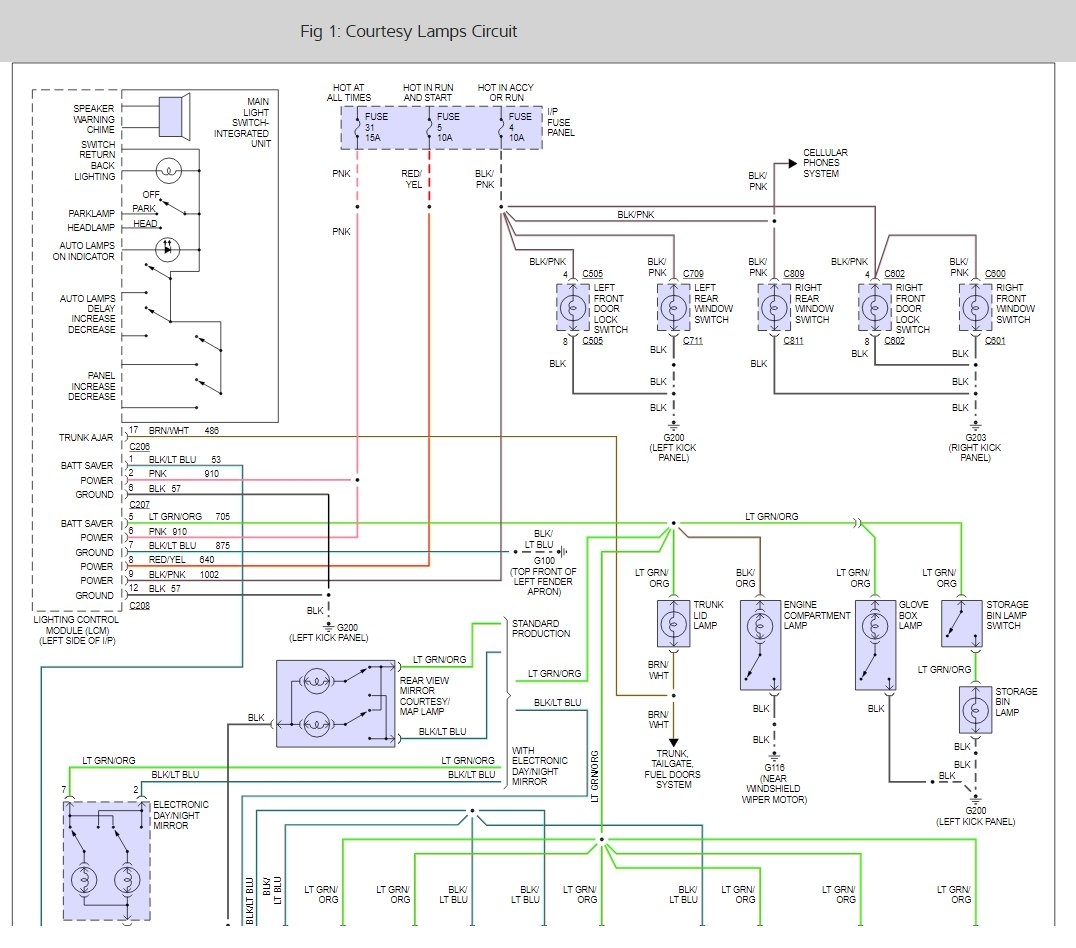Click the Left Rear Window Switch symbol
The image size is (1076, 948).
[x=673, y=306]
